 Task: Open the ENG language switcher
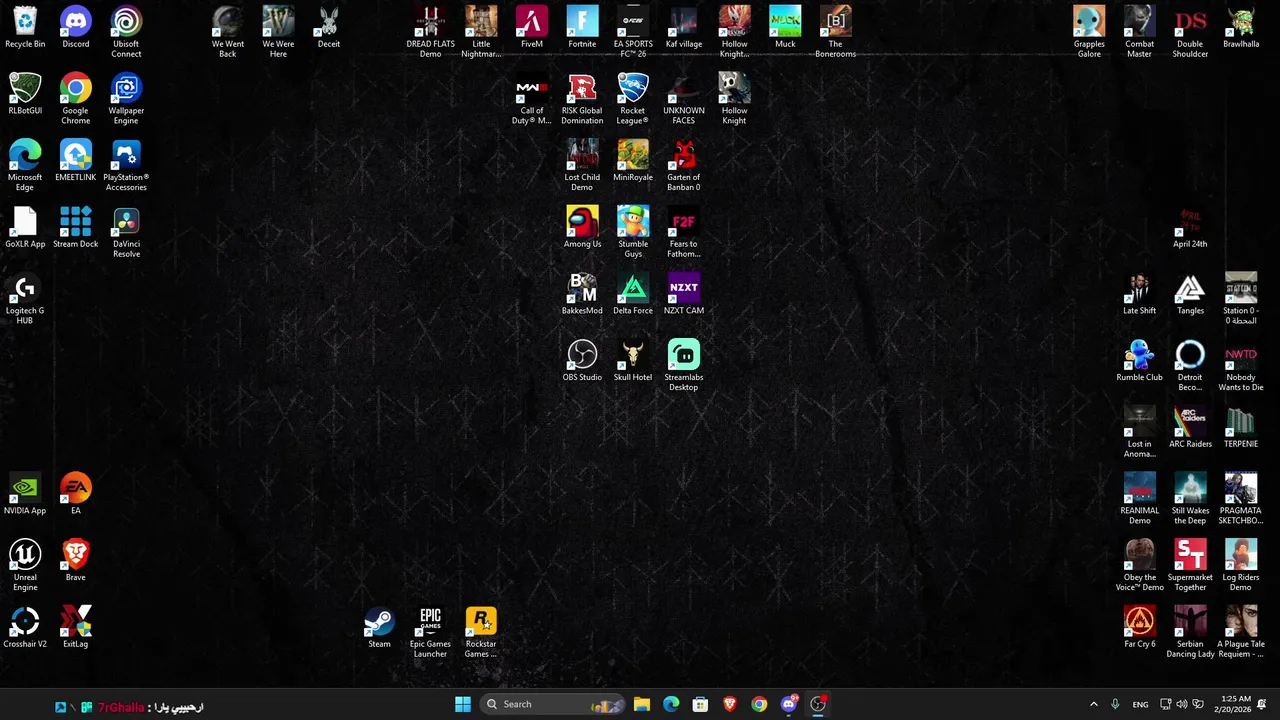(x=1140, y=704)
